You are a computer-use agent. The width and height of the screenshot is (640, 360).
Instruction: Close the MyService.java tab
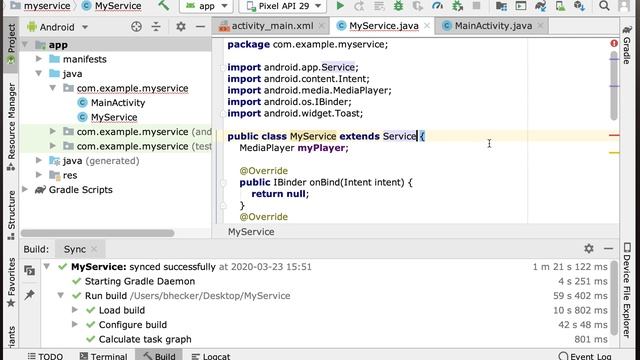427,26
